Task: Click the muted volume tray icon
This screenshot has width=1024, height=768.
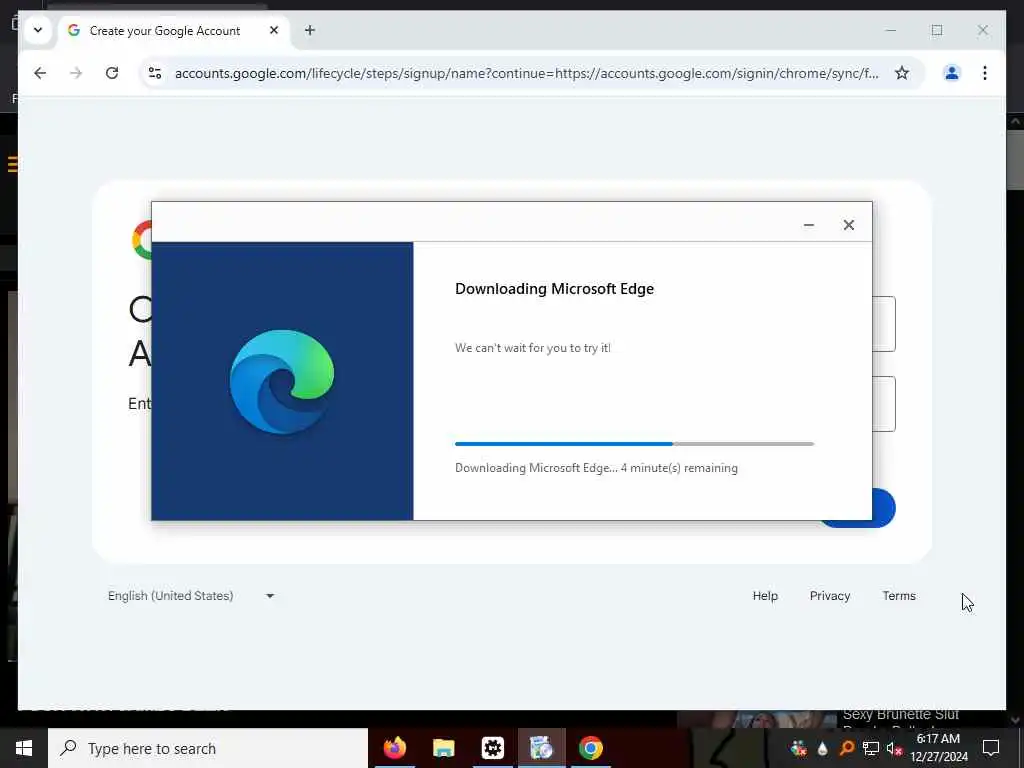Action: click(x=895, y=748)
